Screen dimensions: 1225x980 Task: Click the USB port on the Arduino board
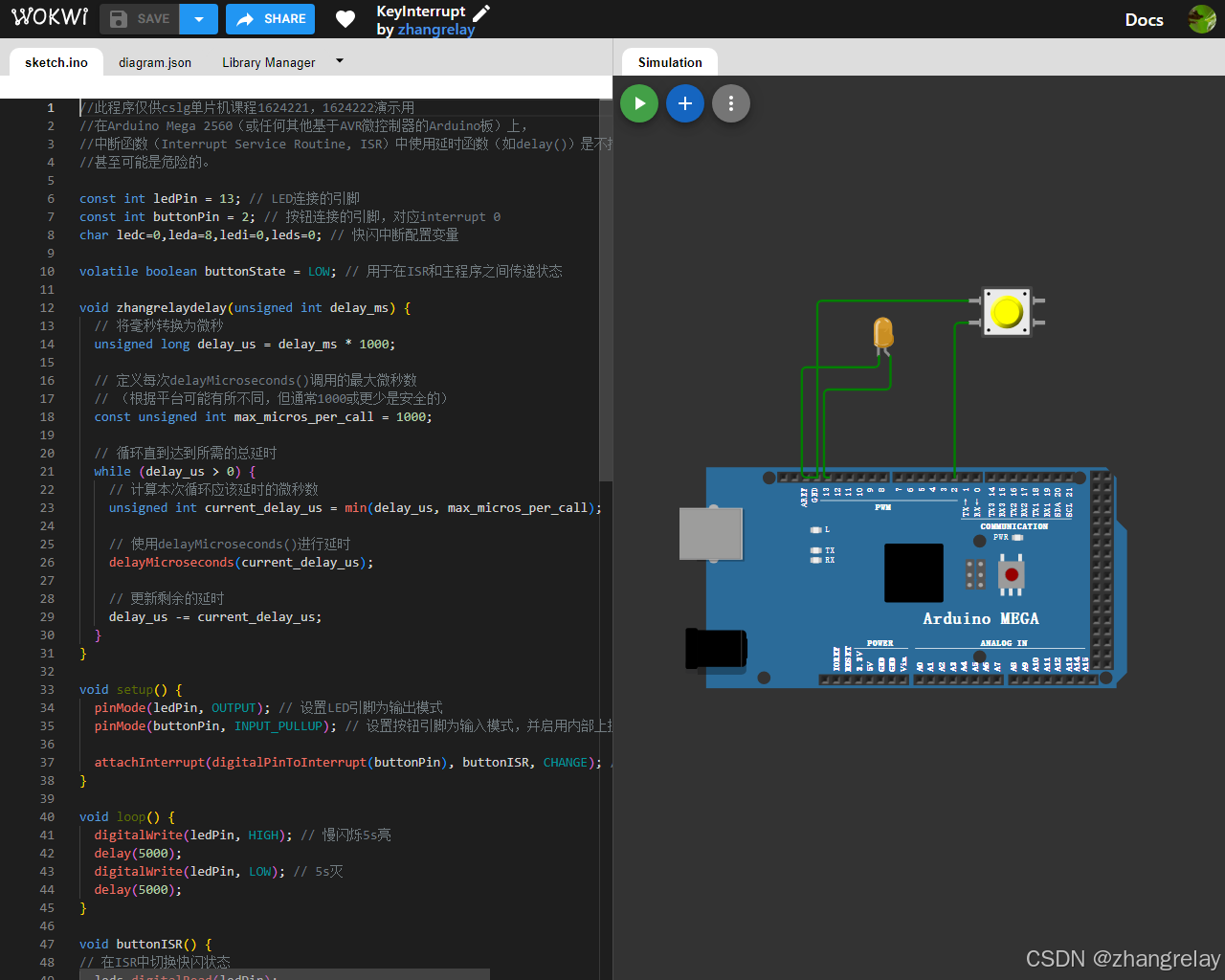(x=711, y=534)
